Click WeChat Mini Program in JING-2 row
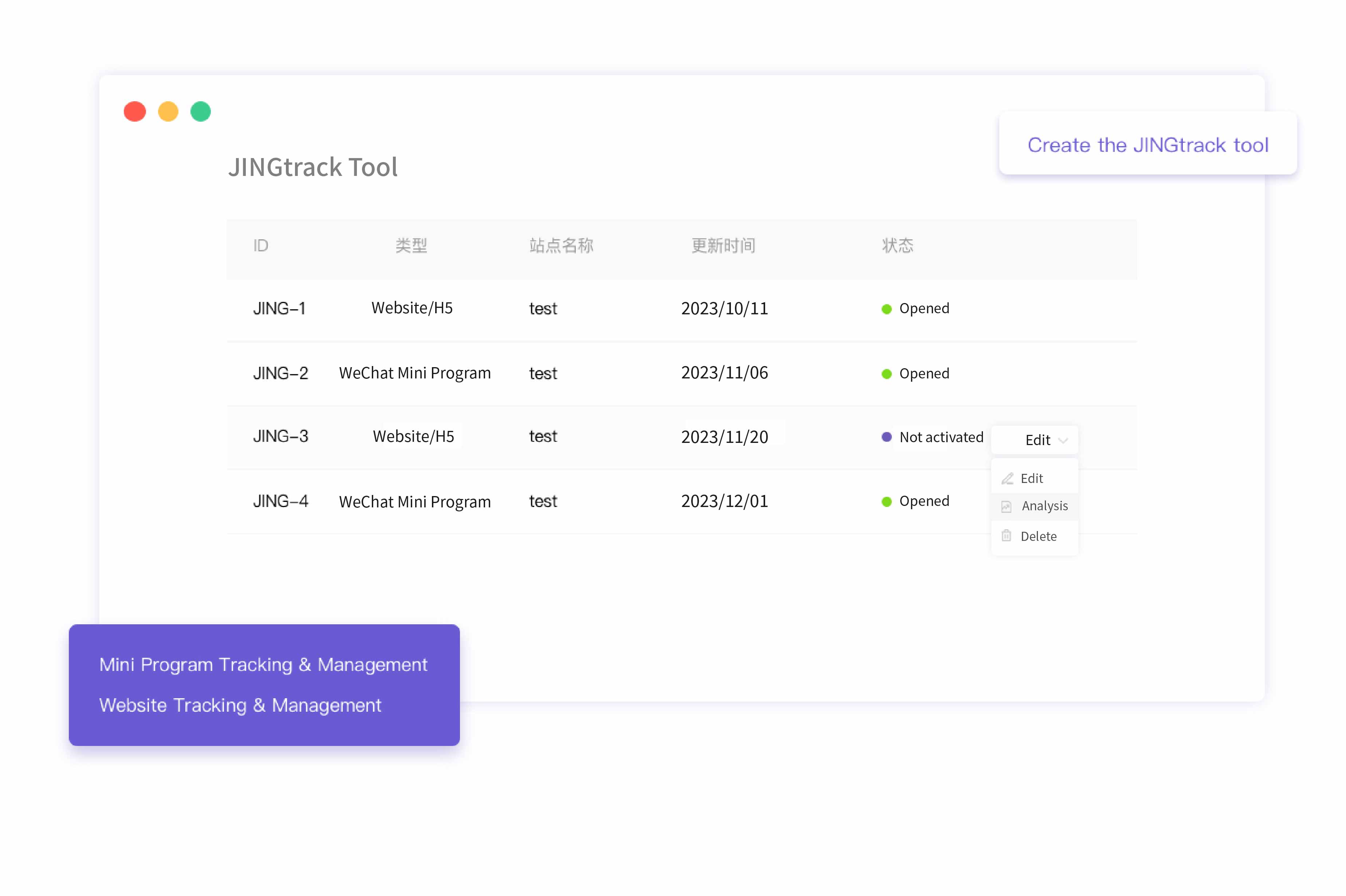 tap(415, 373)
